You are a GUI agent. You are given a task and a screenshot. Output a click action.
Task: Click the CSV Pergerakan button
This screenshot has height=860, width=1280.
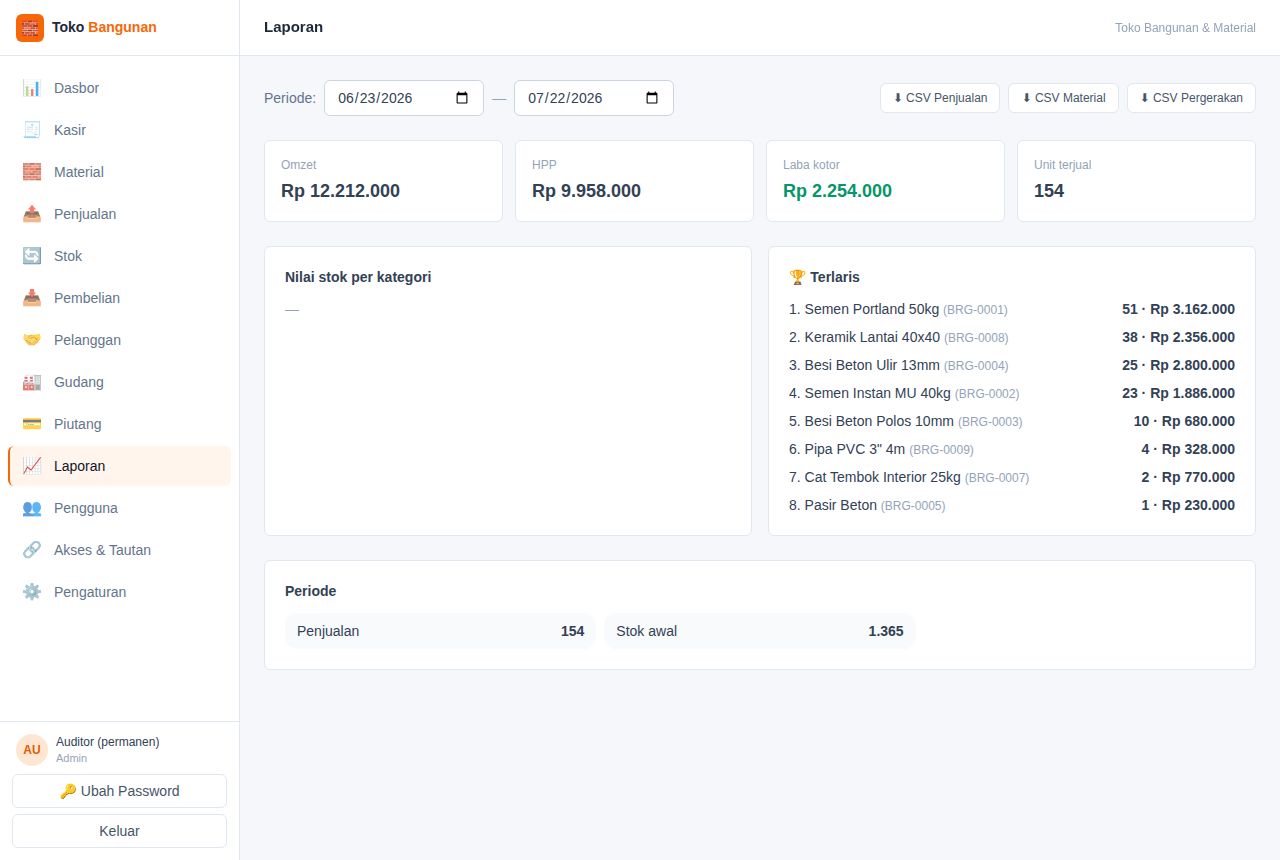1191,98
